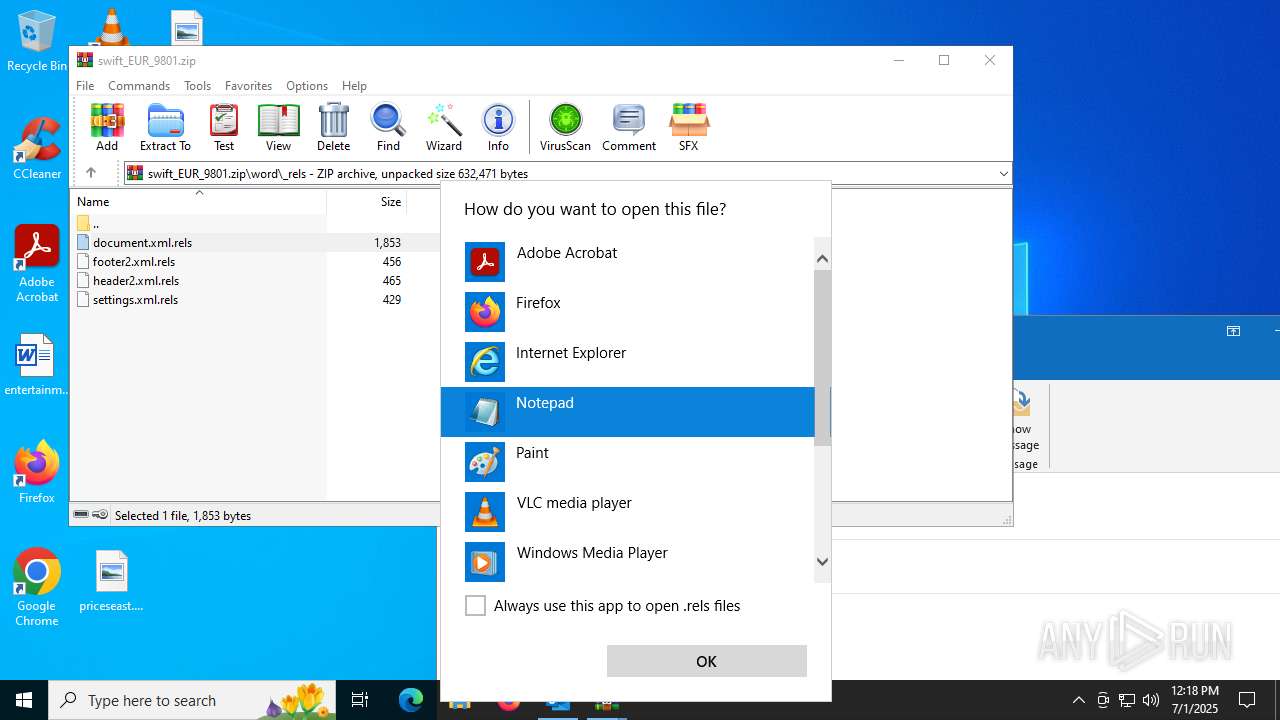Select Notepad in the app list
Image resolution: width=1280 pixels, height=720 pixels.
point(628,412)
